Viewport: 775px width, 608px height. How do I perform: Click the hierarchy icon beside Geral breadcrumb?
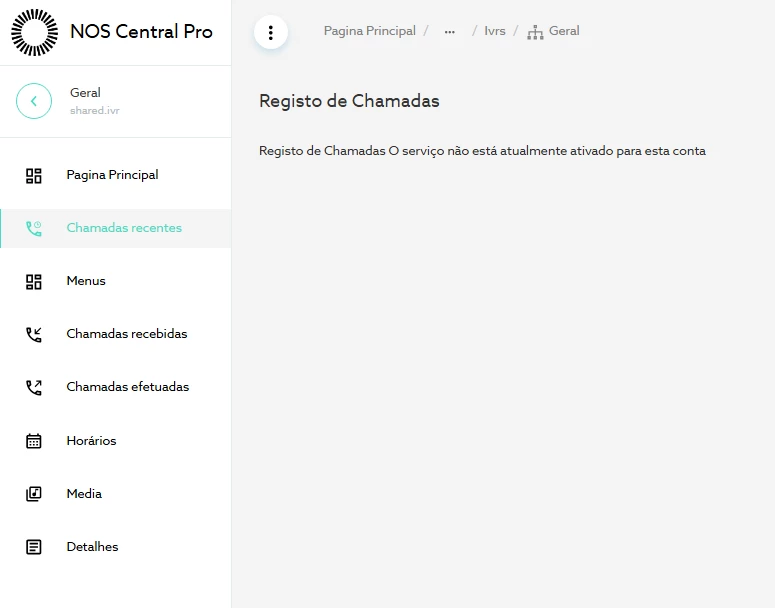(x=536, y=32)
